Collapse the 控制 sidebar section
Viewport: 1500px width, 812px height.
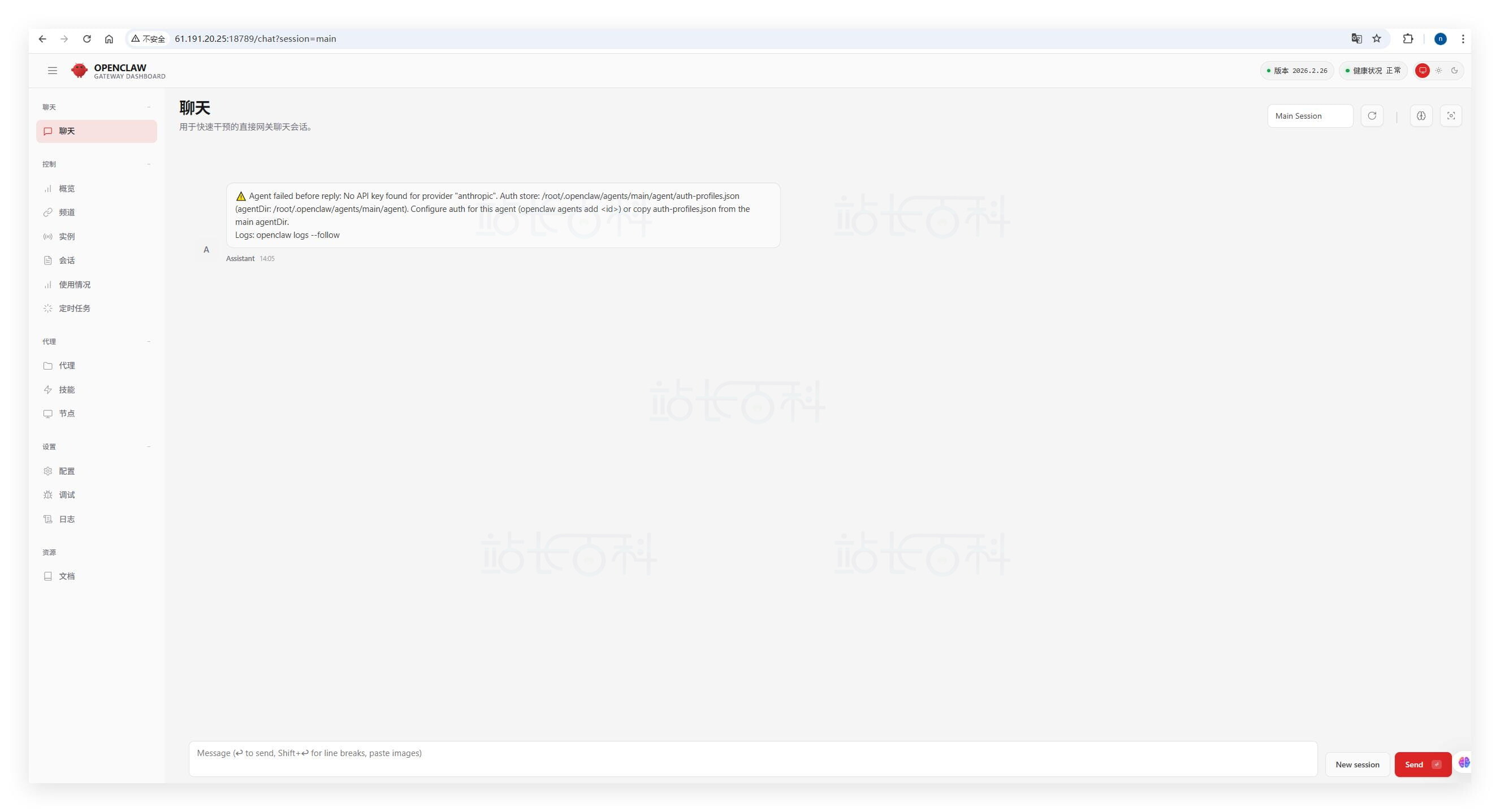[149, 164]
